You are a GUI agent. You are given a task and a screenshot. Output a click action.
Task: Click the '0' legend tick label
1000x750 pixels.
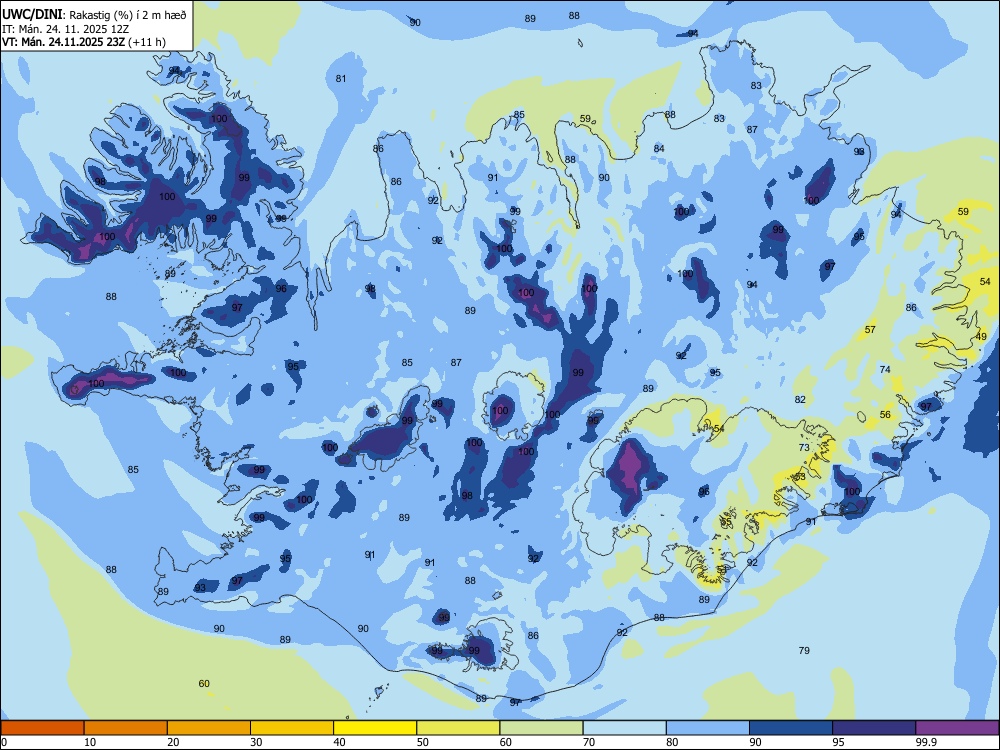coord(4,742)
